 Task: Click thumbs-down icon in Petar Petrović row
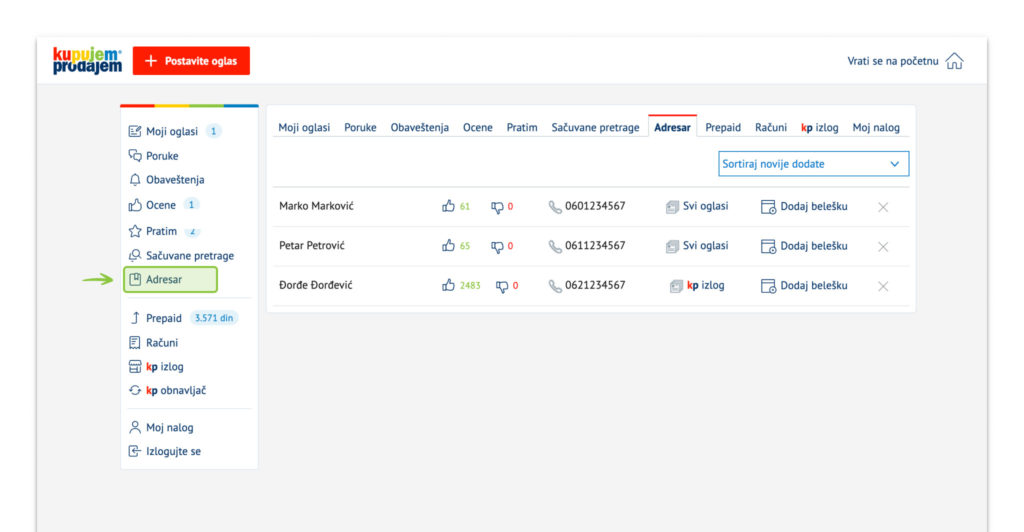[497, 247]
